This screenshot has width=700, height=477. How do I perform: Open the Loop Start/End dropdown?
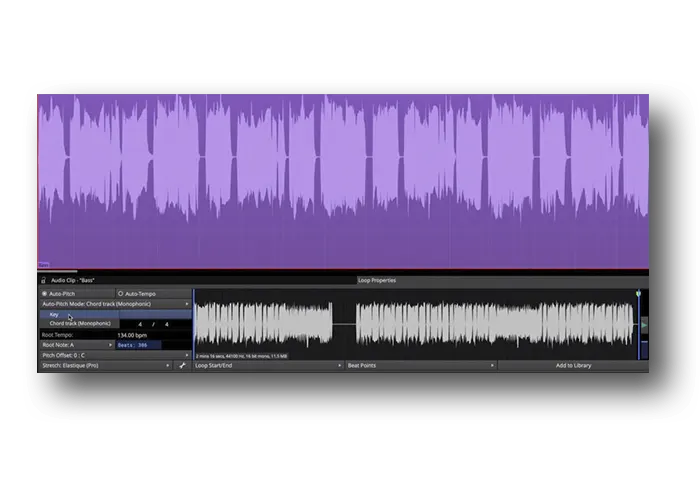point(268,365)
